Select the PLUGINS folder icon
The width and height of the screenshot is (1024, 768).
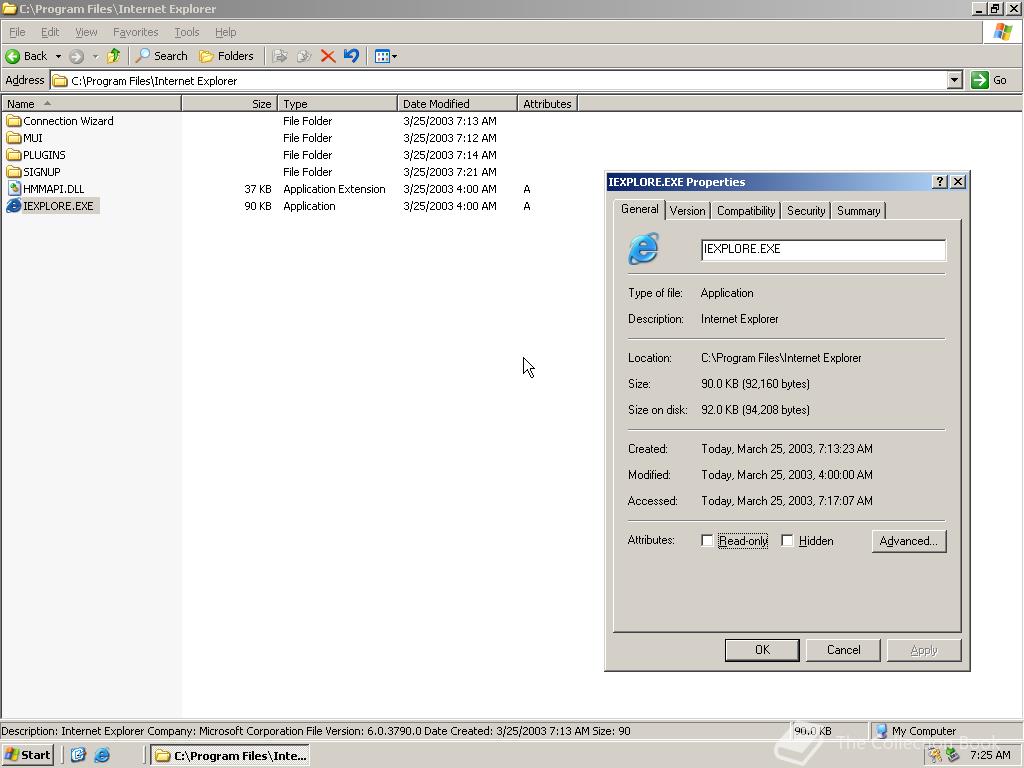(14, 155)
